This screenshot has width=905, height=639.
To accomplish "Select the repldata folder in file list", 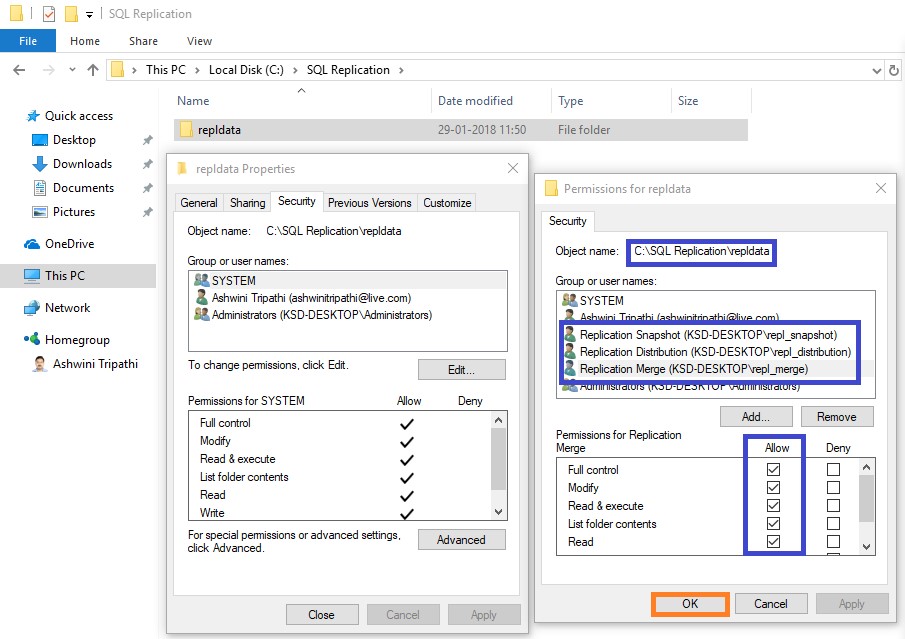I will (x=218, y=130).
